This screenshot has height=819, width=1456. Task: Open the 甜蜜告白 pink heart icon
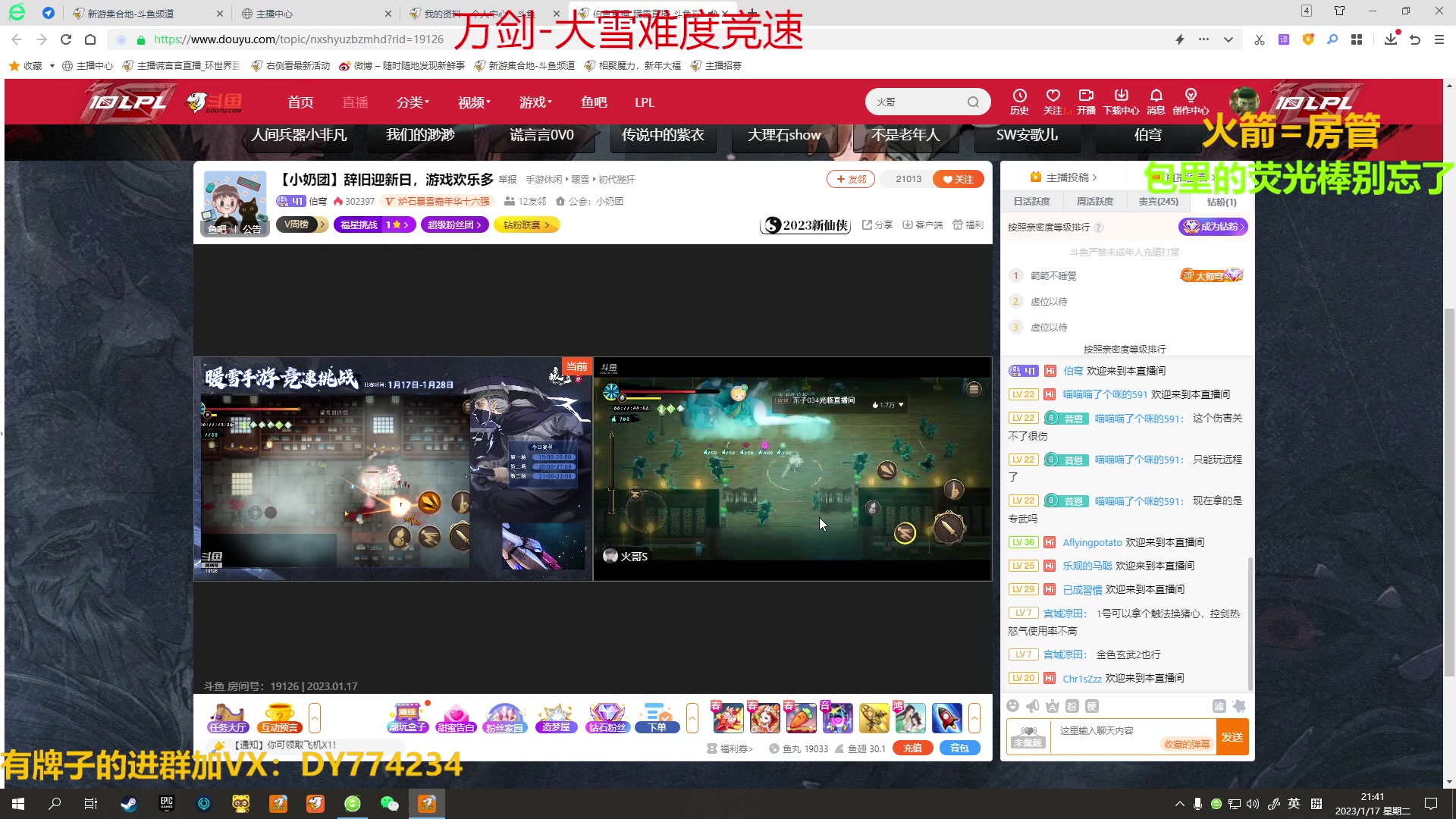pyautogui.click(x=456, y=717)
